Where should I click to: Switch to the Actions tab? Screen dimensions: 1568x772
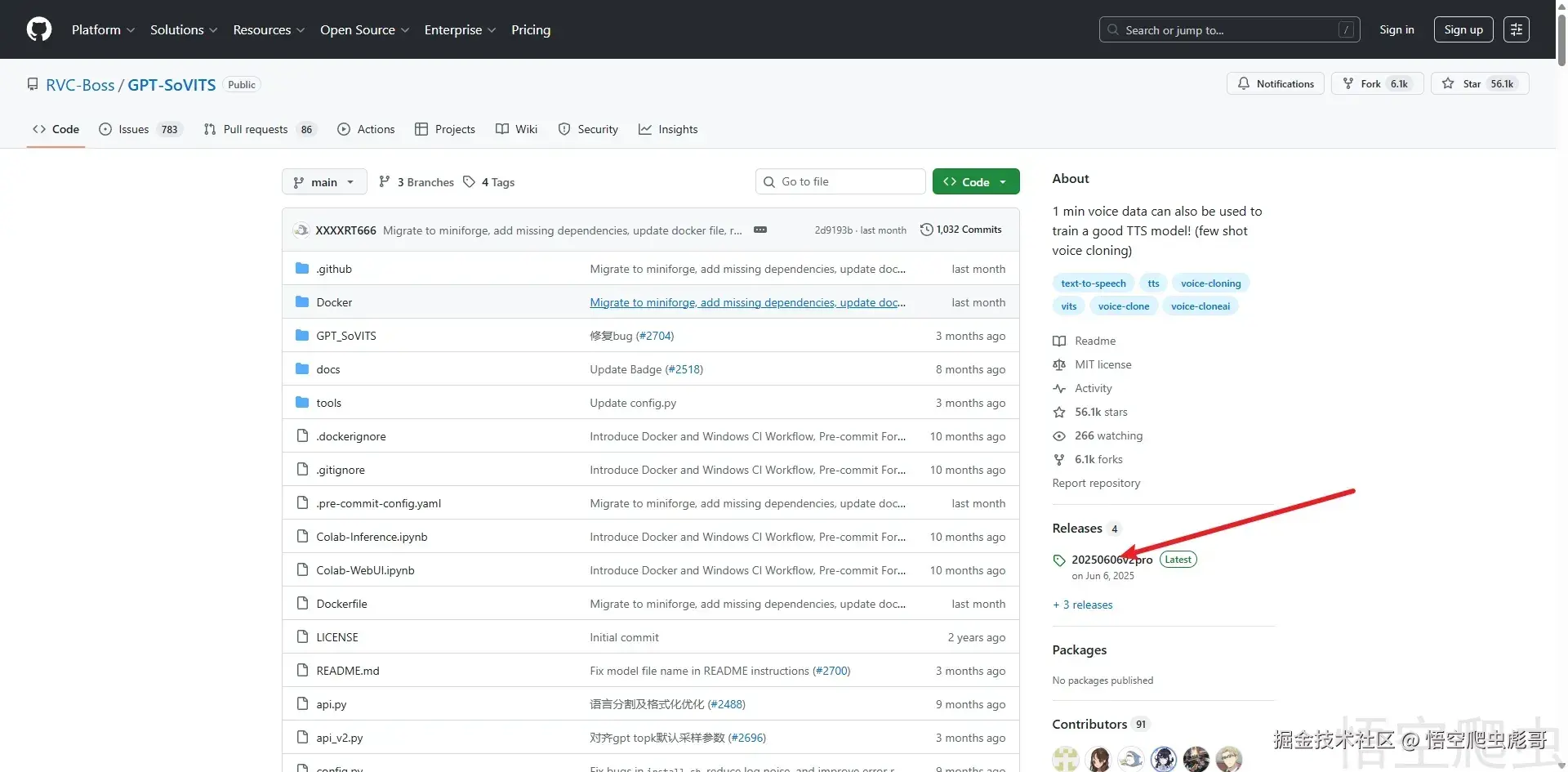366,129
